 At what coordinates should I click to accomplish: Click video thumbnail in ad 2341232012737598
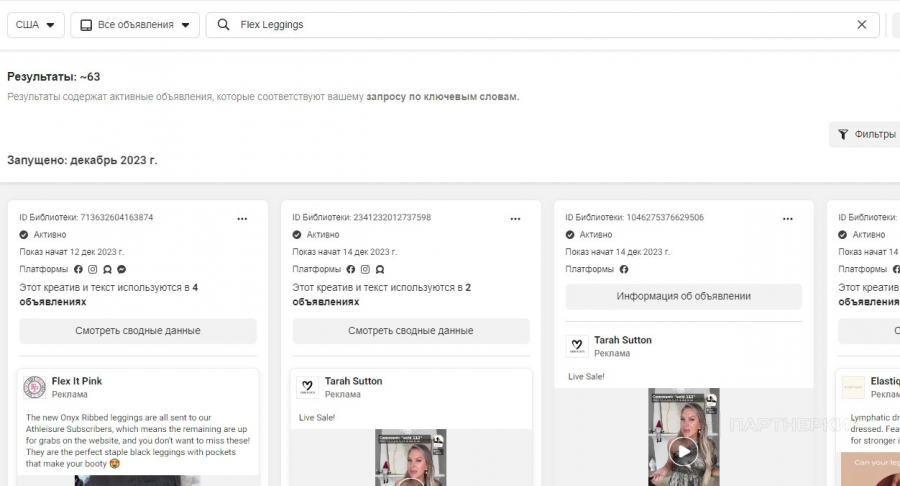pyautogui.click(x=411, y=457)
